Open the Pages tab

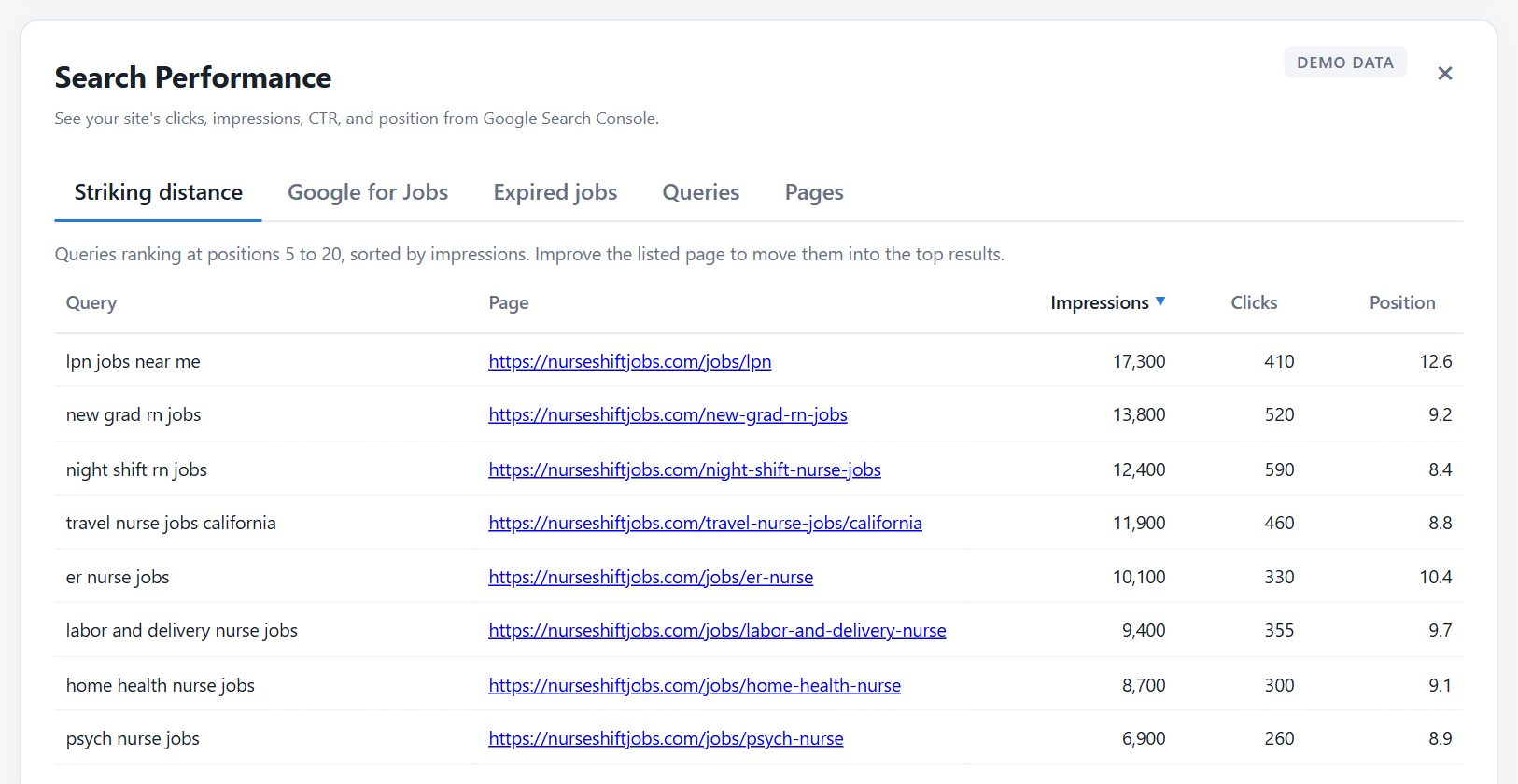[x=814, y=192]
